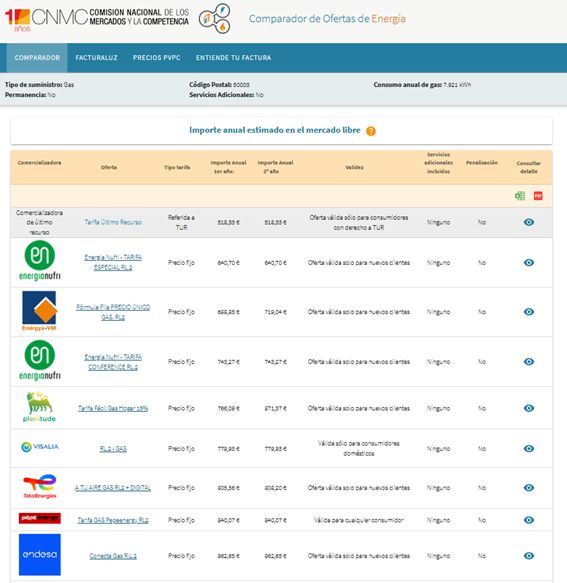Open the RL.2 - GAS offer link
Image resolution: width=567 pixels, height=583 pixels.
(x=113, y=449)
